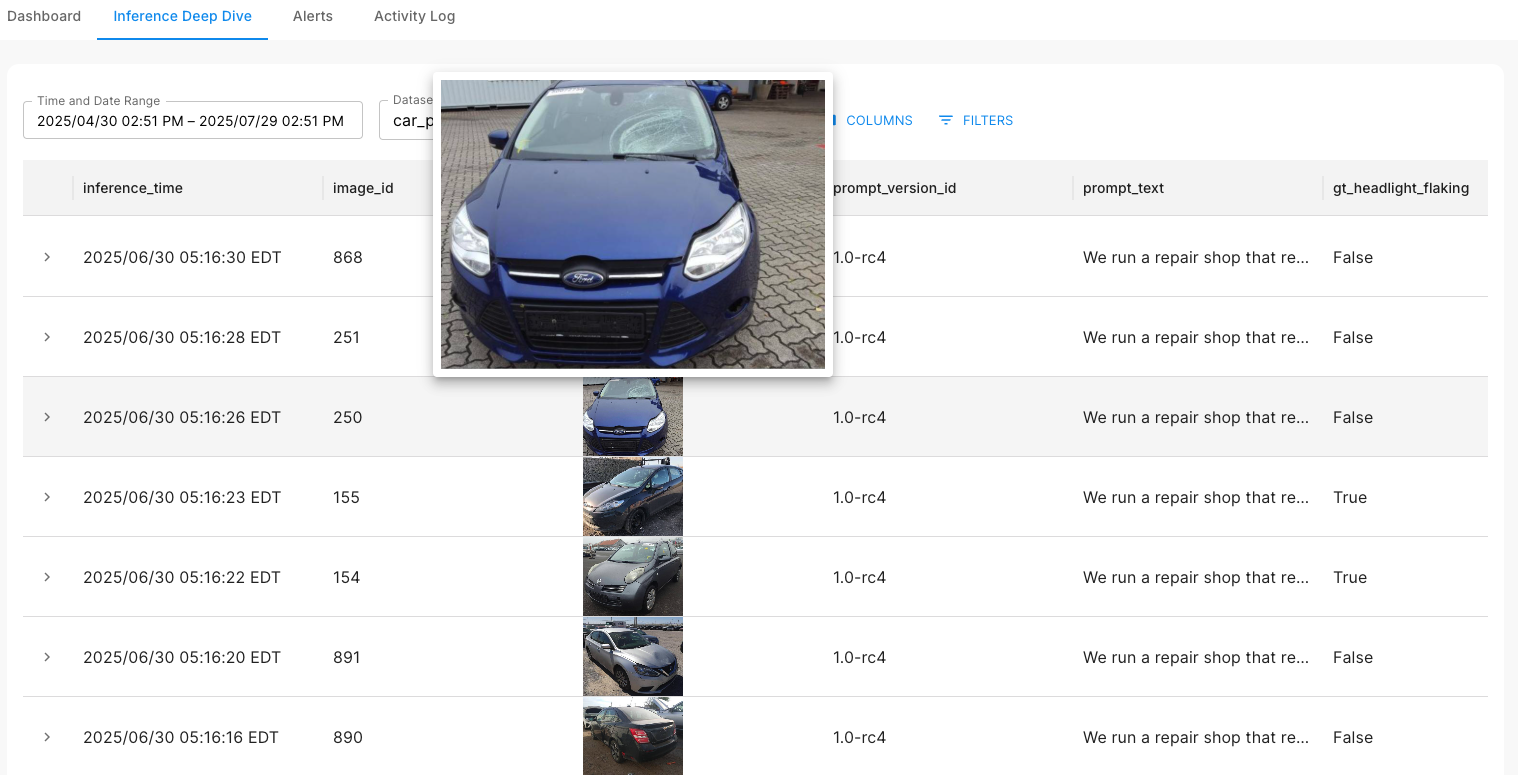Viewport: 1518px width, 775px height.
Task: Open the Activity Log tab
Action: tap(414, 16)
